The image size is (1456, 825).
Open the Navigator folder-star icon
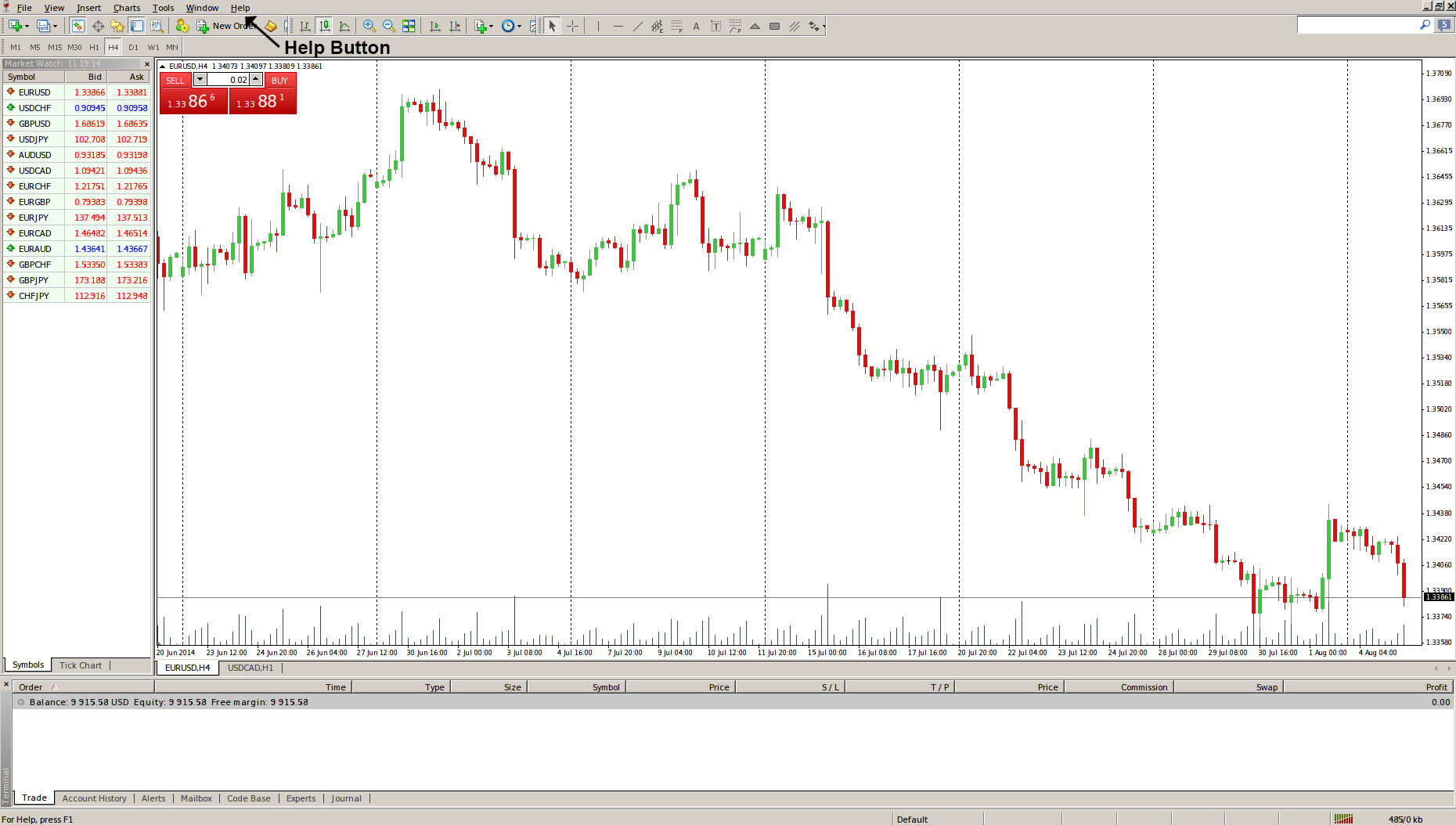(x=117, y=26)
